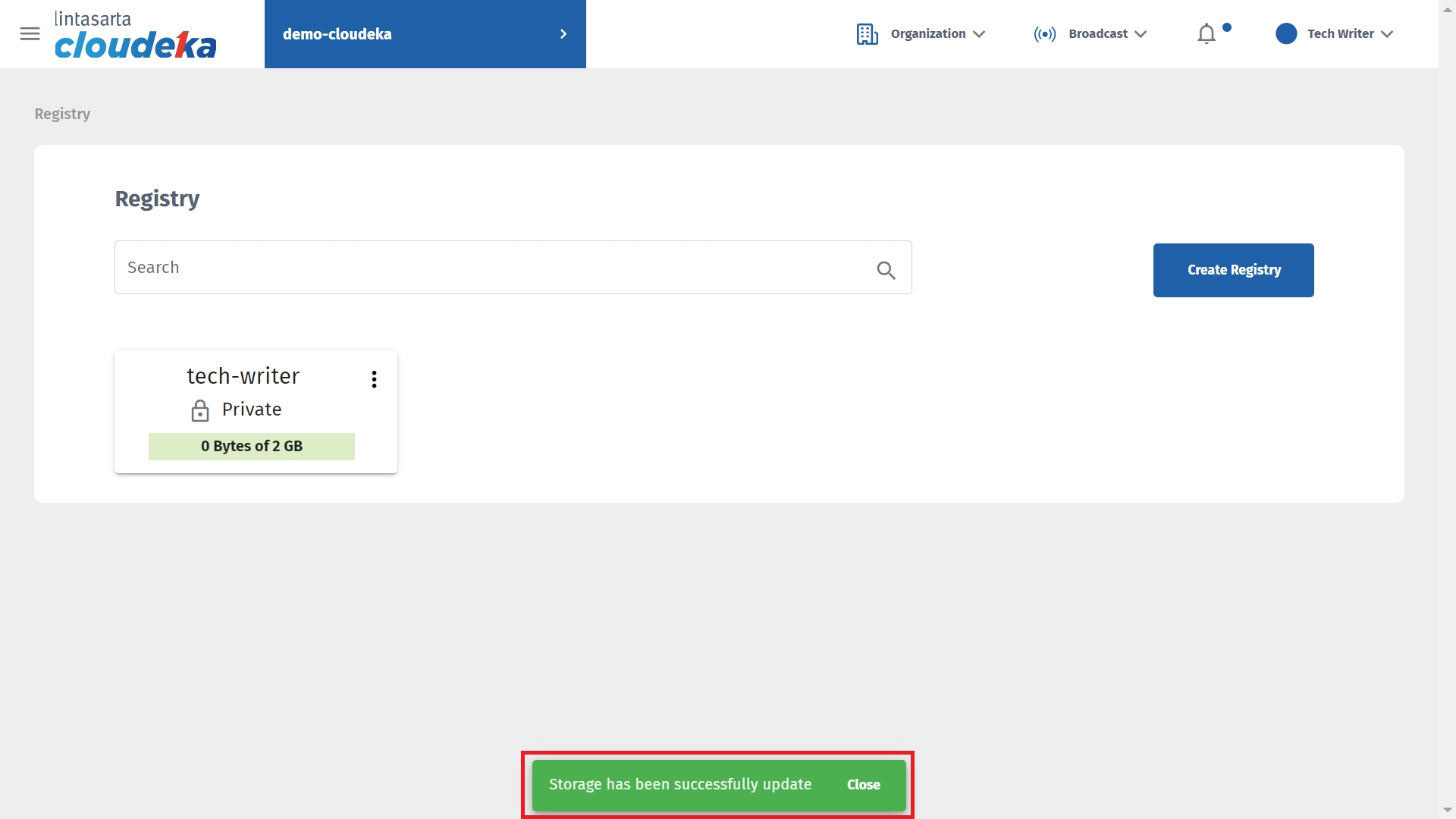Open the notification bell
The image size is (1456, 819).
pyautogui.click(x=1207, y=34)
